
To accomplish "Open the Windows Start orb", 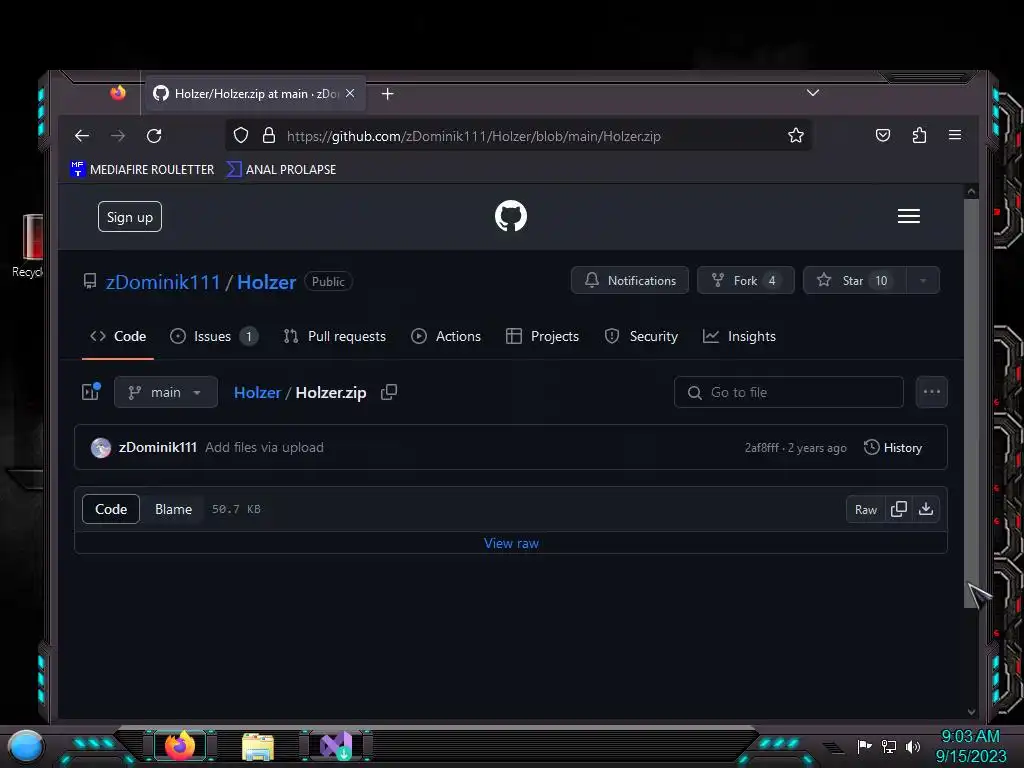I will click(26, 747).
